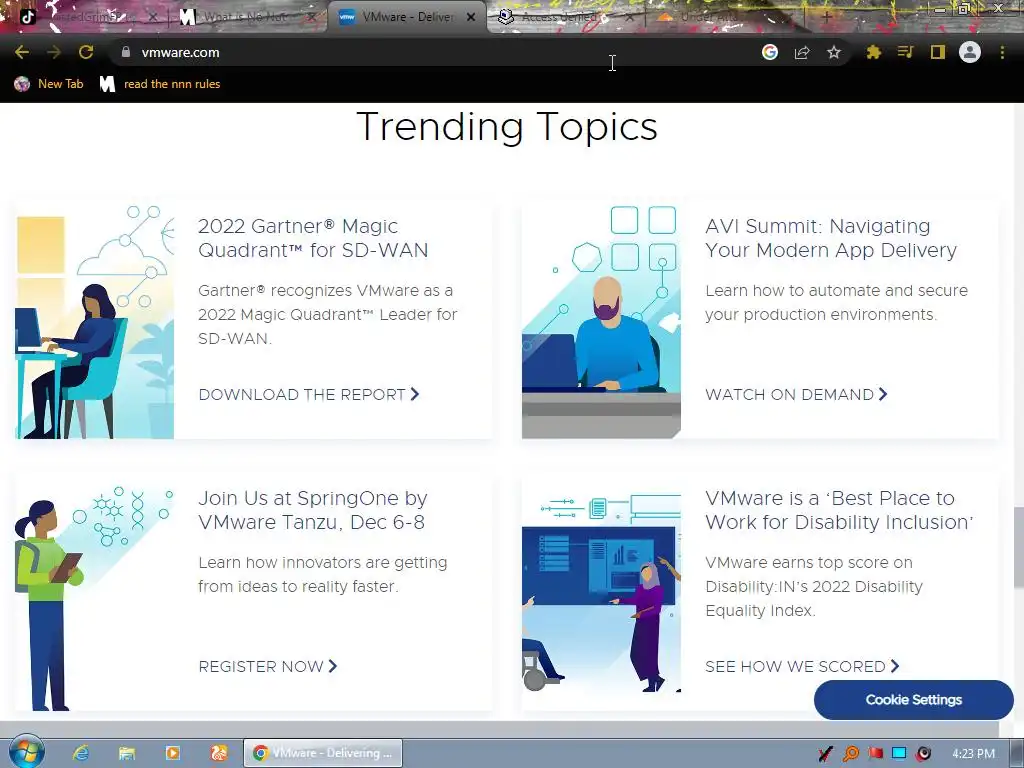This screenshot has width=1024, height=768.
Task: Share this page using the share icon
Action: [802, 52]
